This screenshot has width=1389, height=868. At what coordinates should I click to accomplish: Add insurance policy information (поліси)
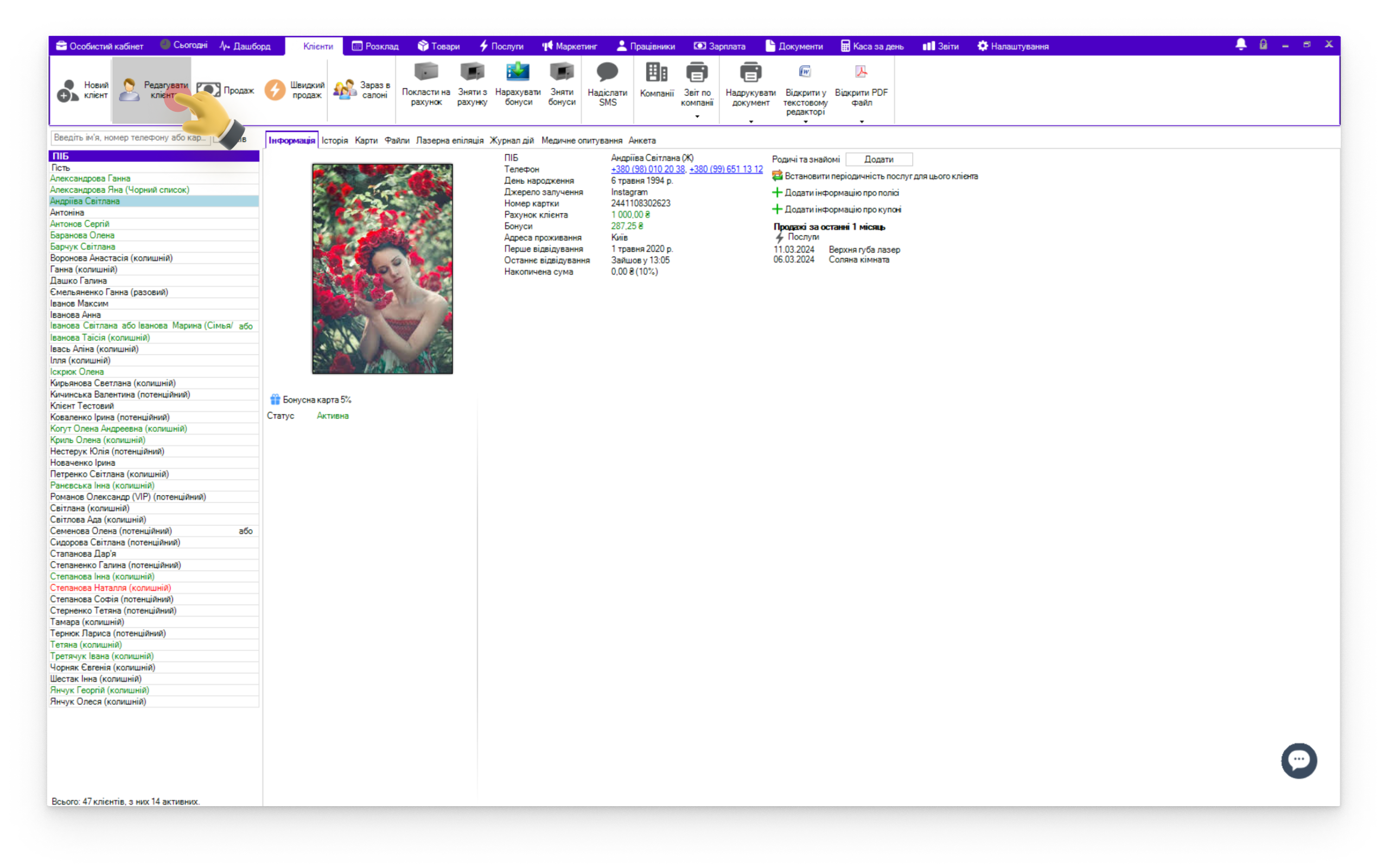pyautogui.click(x=836, y=193)
